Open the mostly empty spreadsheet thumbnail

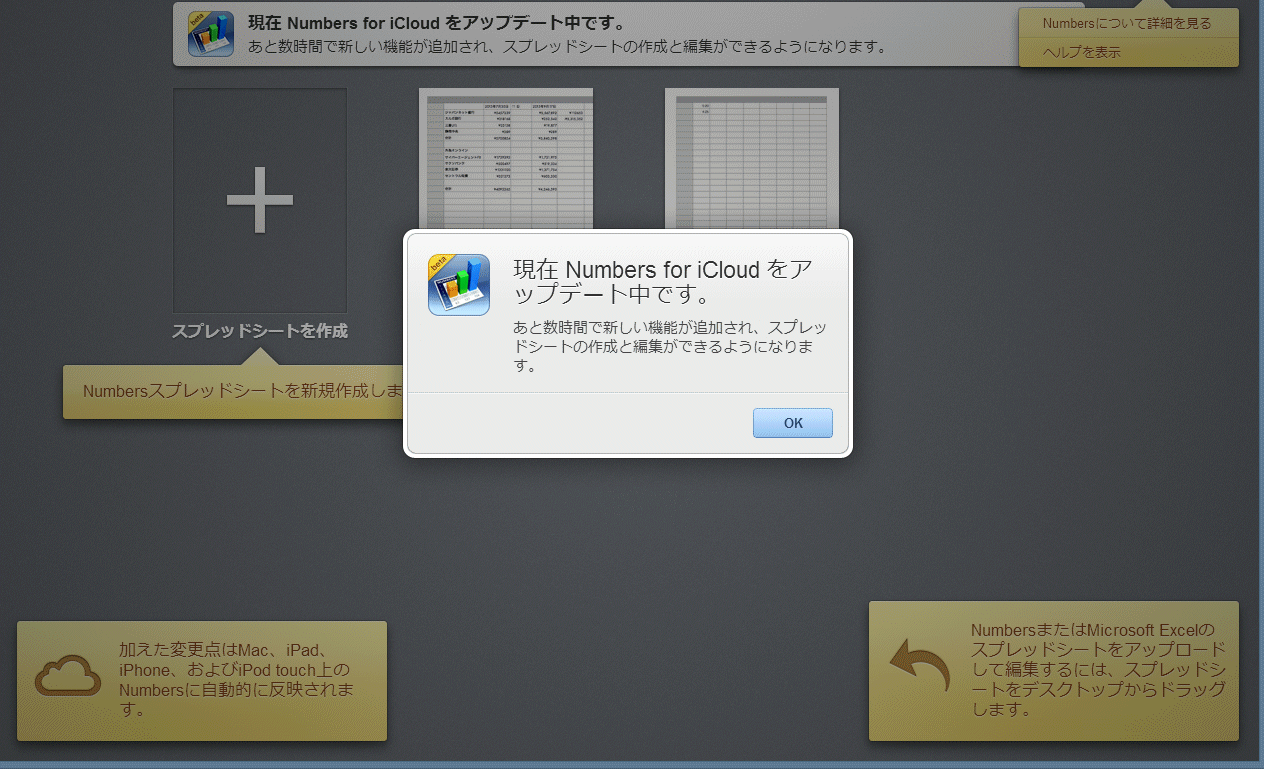[752, 158]
